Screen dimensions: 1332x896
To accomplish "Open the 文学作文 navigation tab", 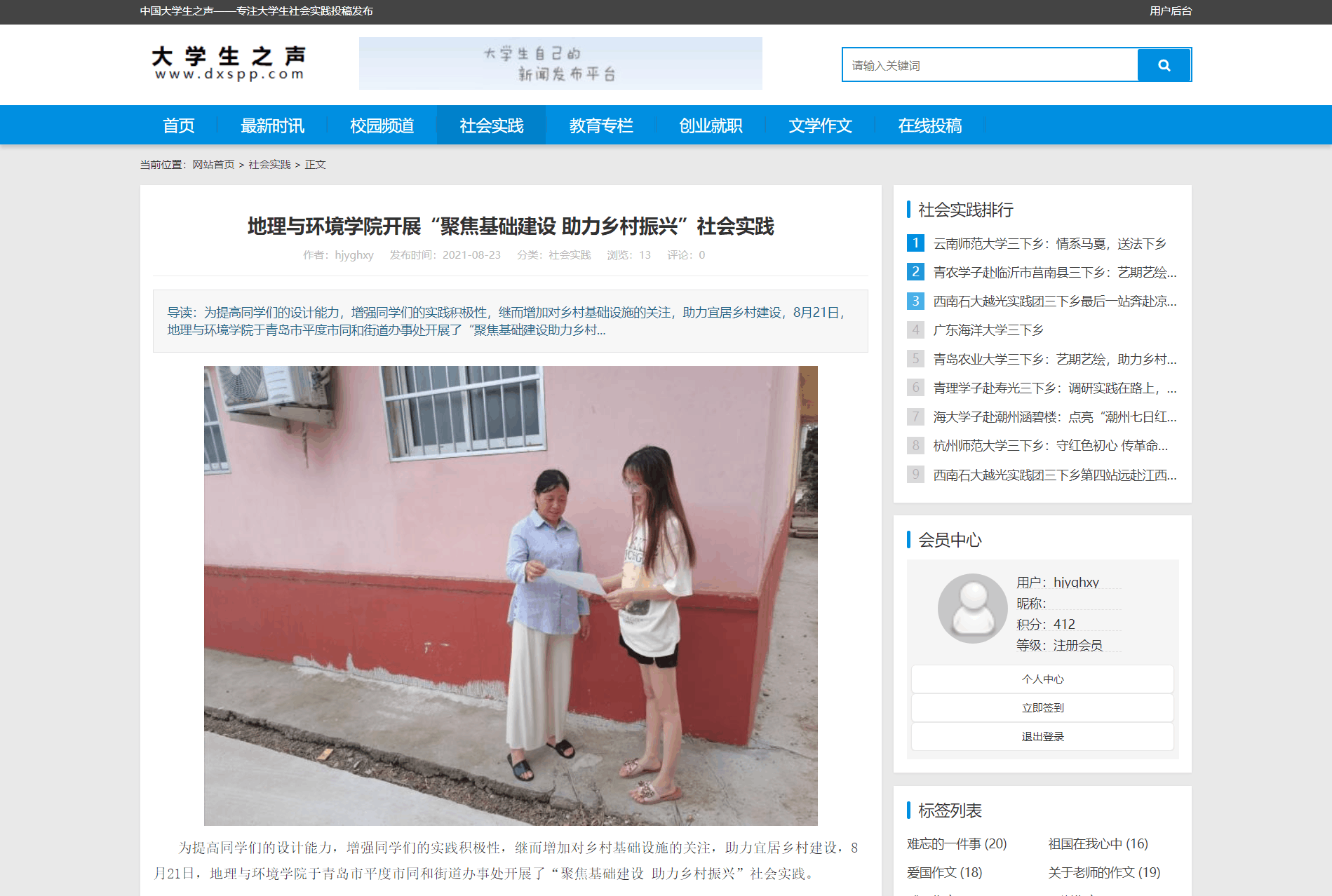I will (820, 125).
